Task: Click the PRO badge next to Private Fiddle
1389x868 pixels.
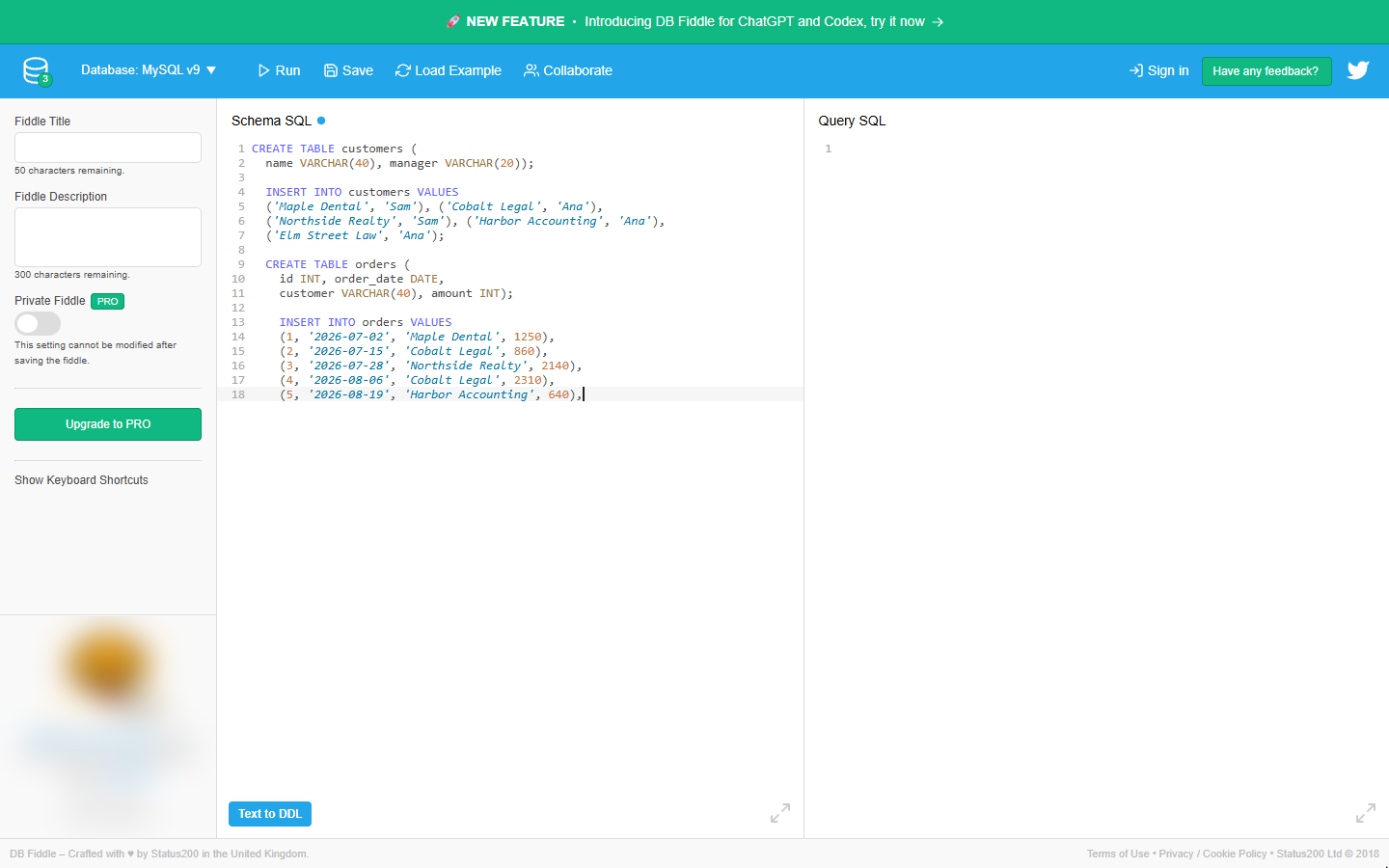Action: pos(107,301)
